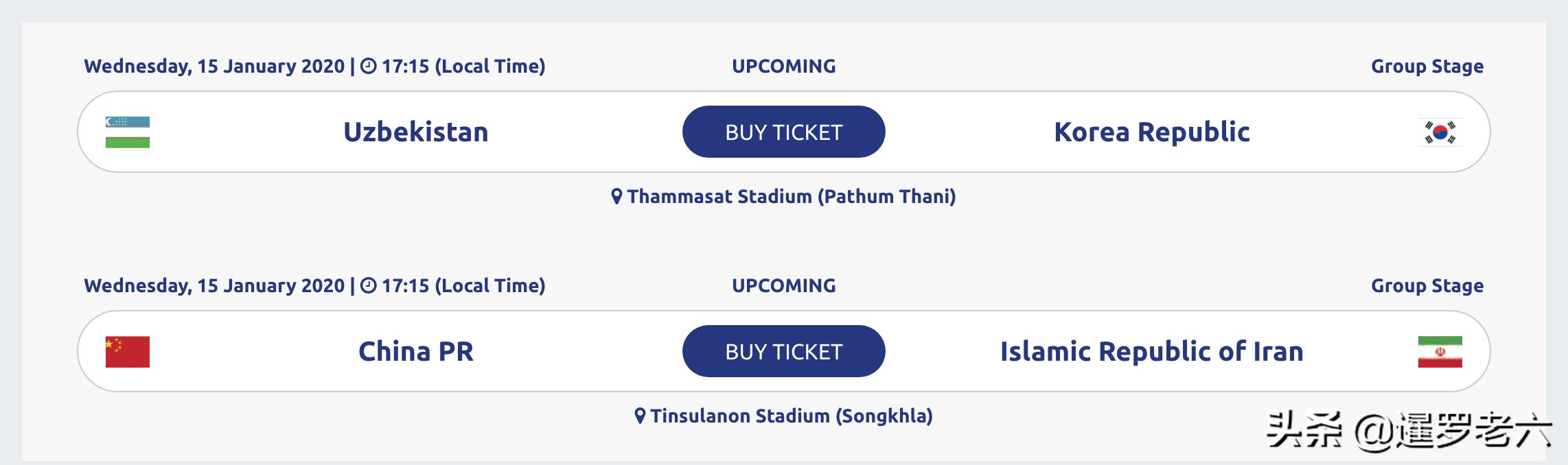Select the China PR team name
Screen dimensions: 1568x465
415,351
